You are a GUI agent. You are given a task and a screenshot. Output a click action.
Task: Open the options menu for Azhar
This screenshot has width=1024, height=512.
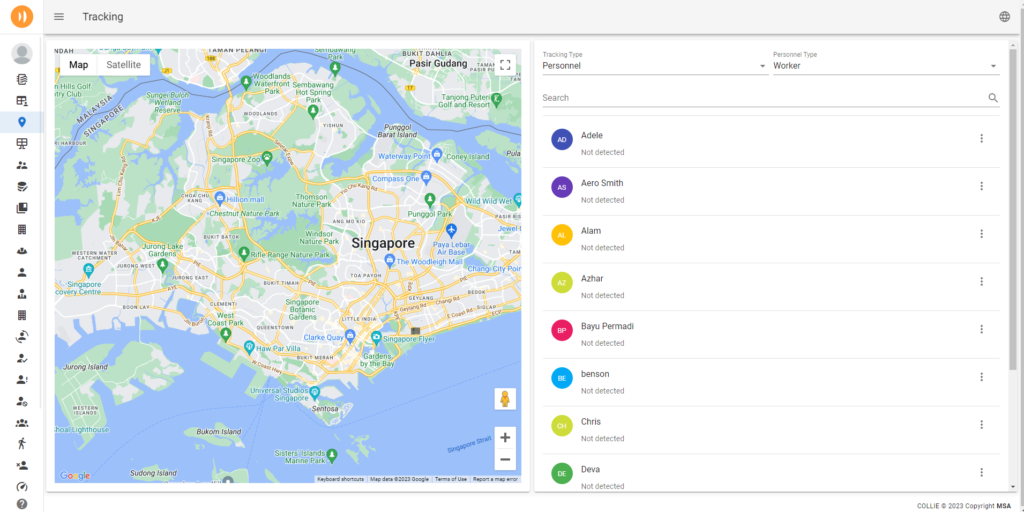click(981, 281)
